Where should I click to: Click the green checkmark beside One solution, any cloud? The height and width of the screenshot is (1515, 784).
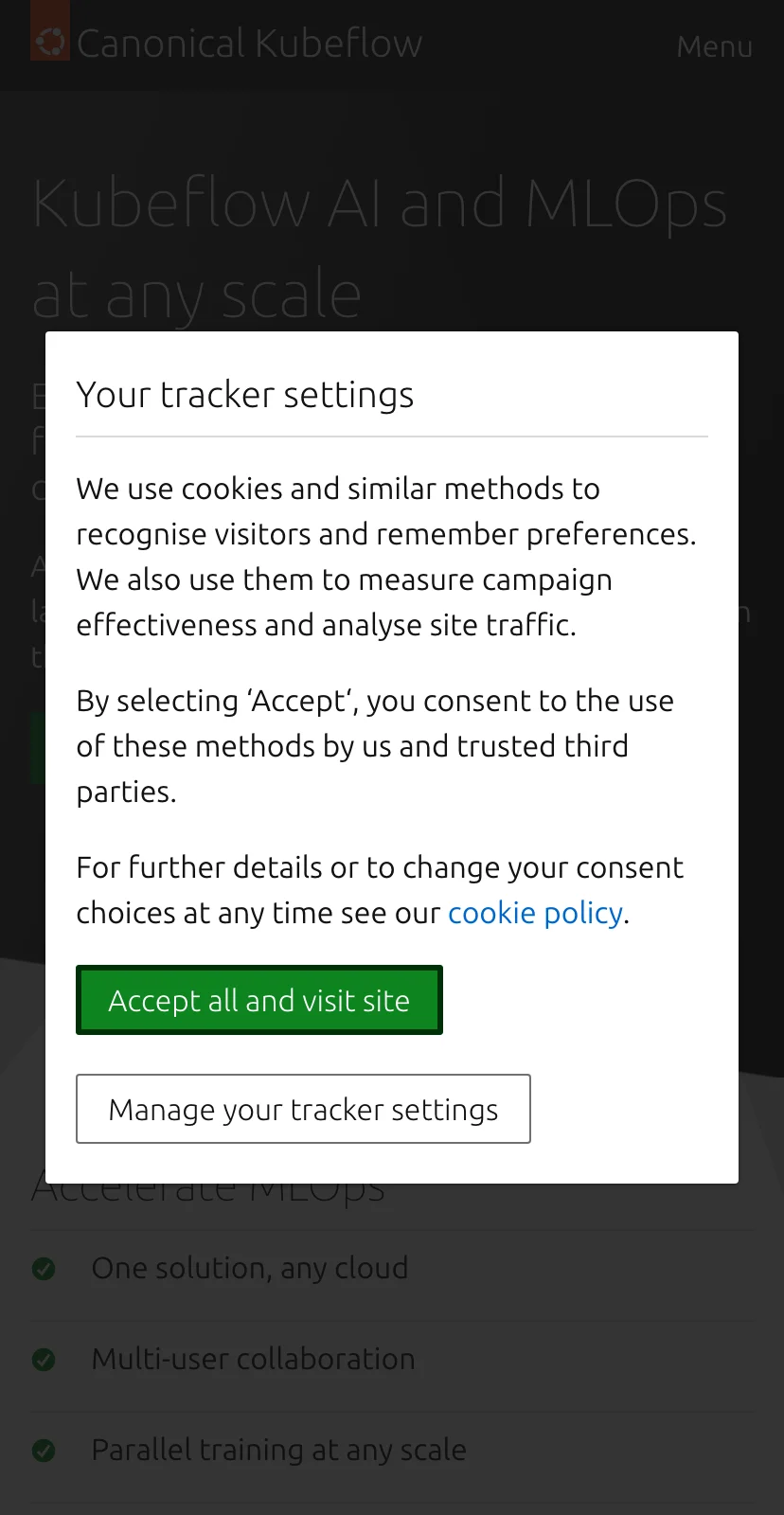44,1269
